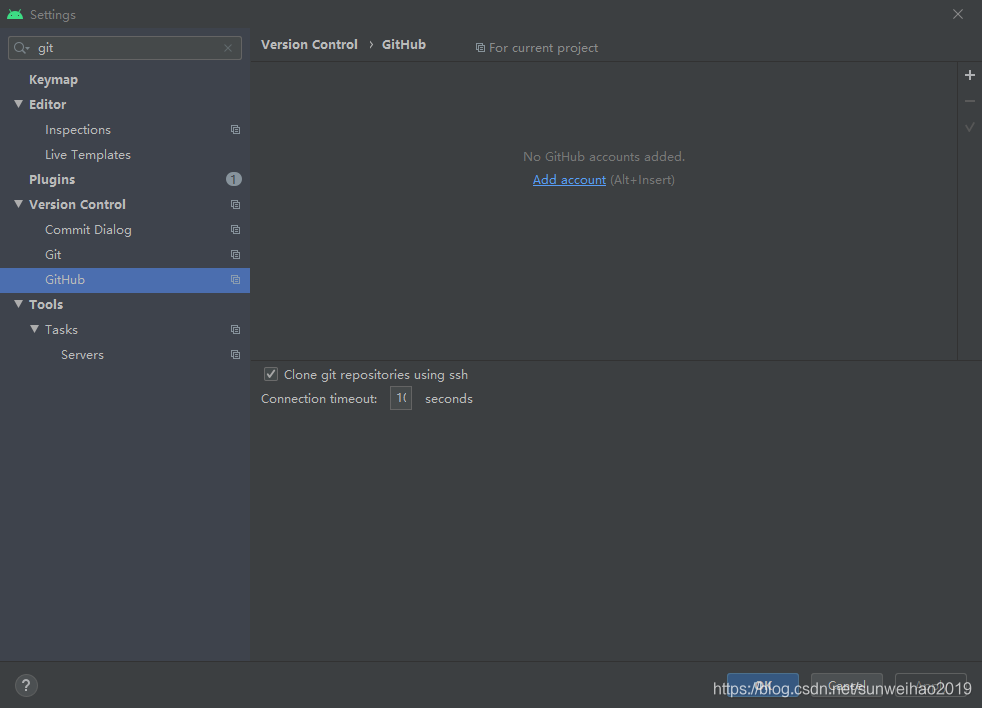This screenshot has height=708, width=982.
Task: Click project-level icon beside GitHub row
Action: pyautogui.click(x=235, y=279)
